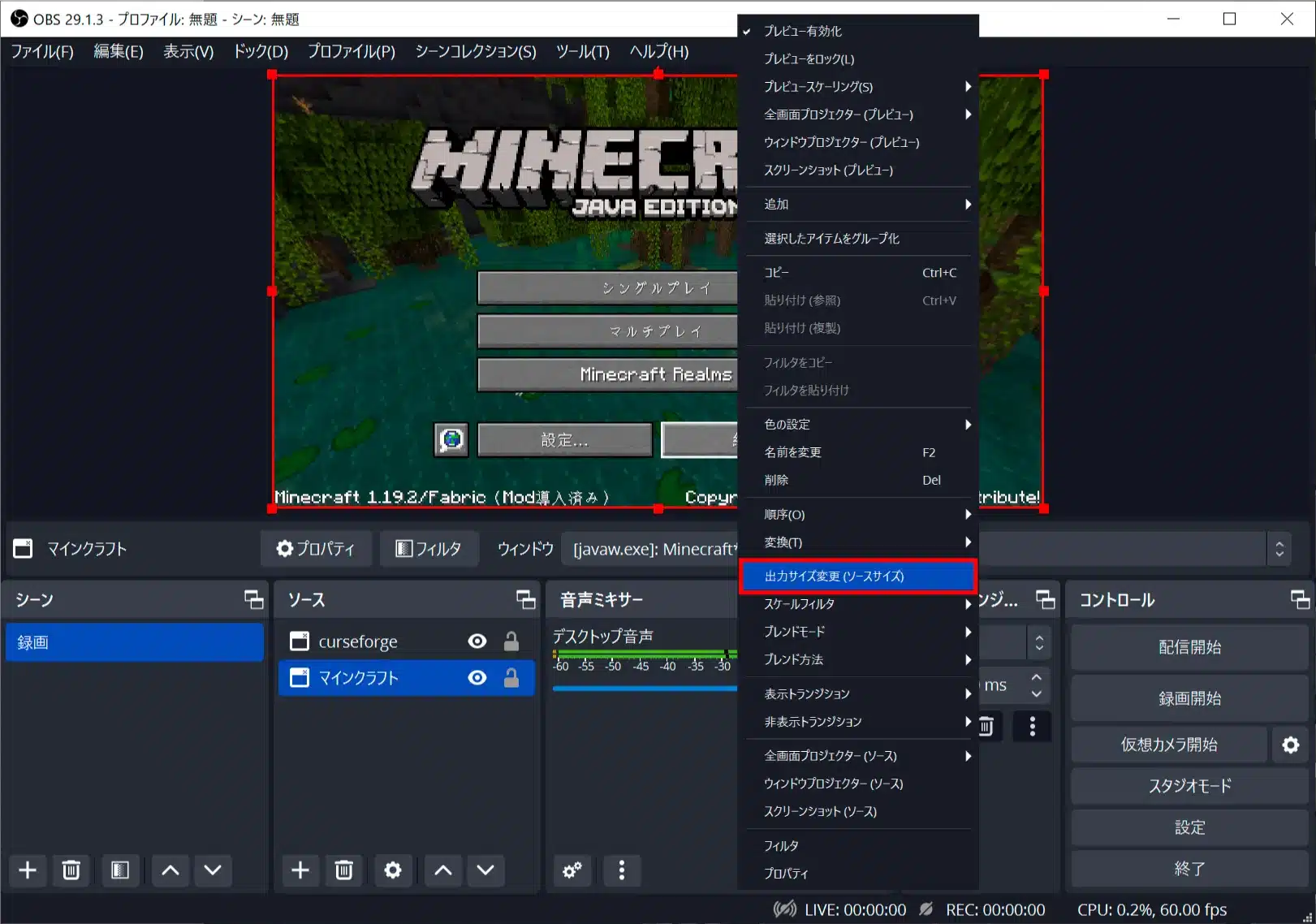
Task: Pop out the scene transitions dock
Action: click(x=1046, y=600)
